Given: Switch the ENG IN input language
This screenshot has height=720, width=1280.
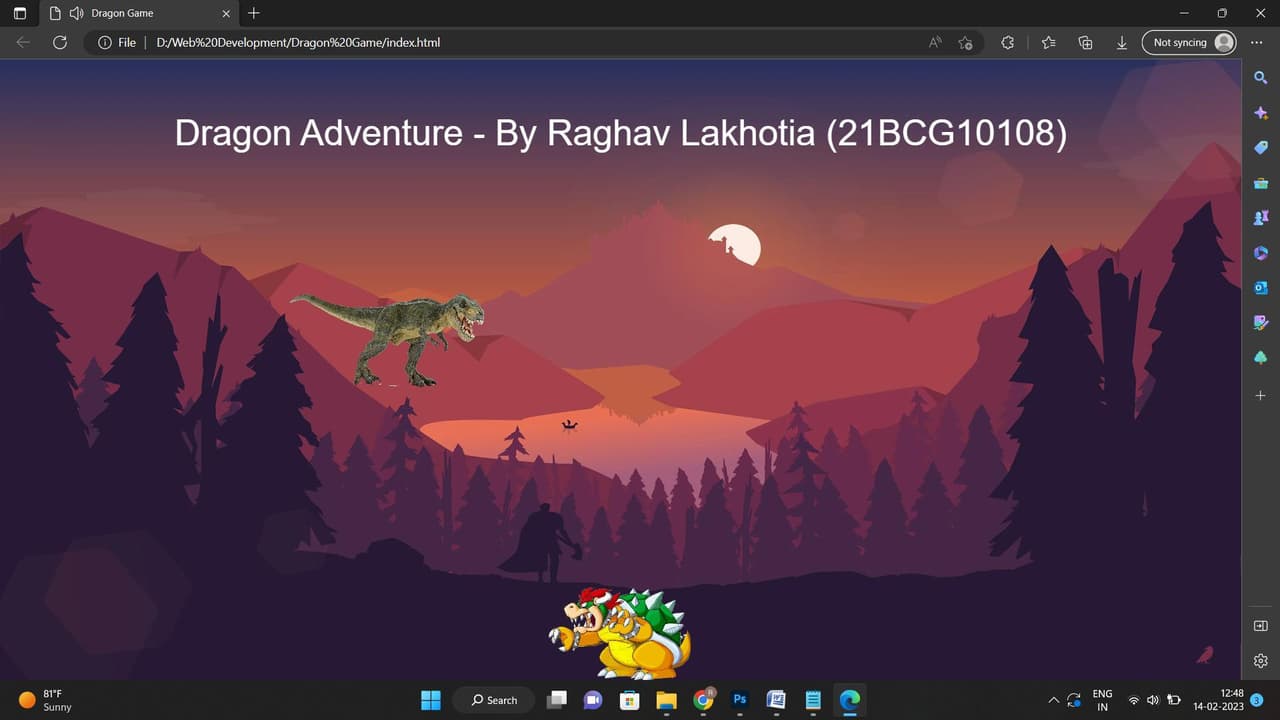Looking at the screenshot, I should (1102, 700).
